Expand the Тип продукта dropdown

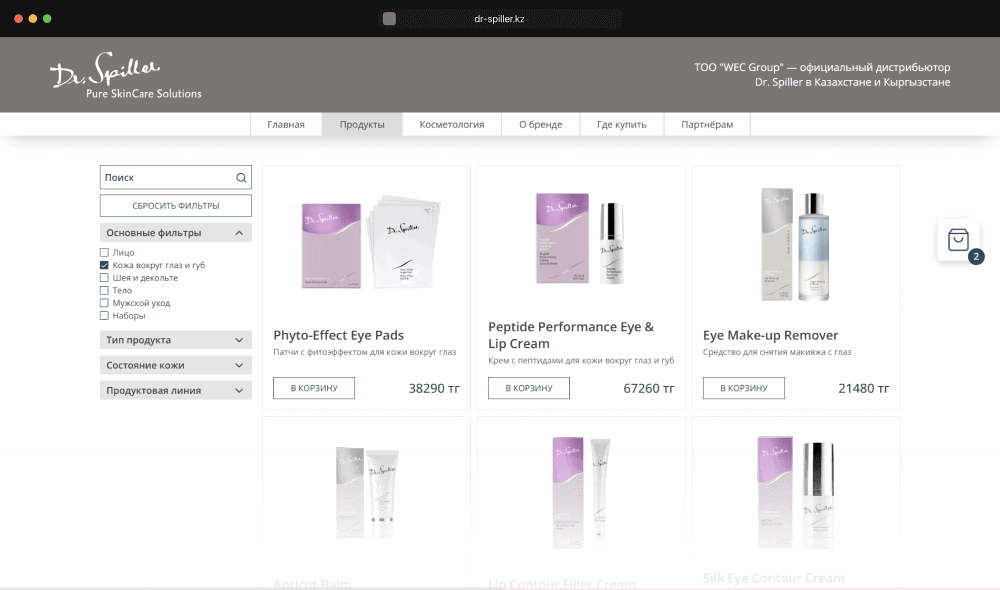coord(175,340)
